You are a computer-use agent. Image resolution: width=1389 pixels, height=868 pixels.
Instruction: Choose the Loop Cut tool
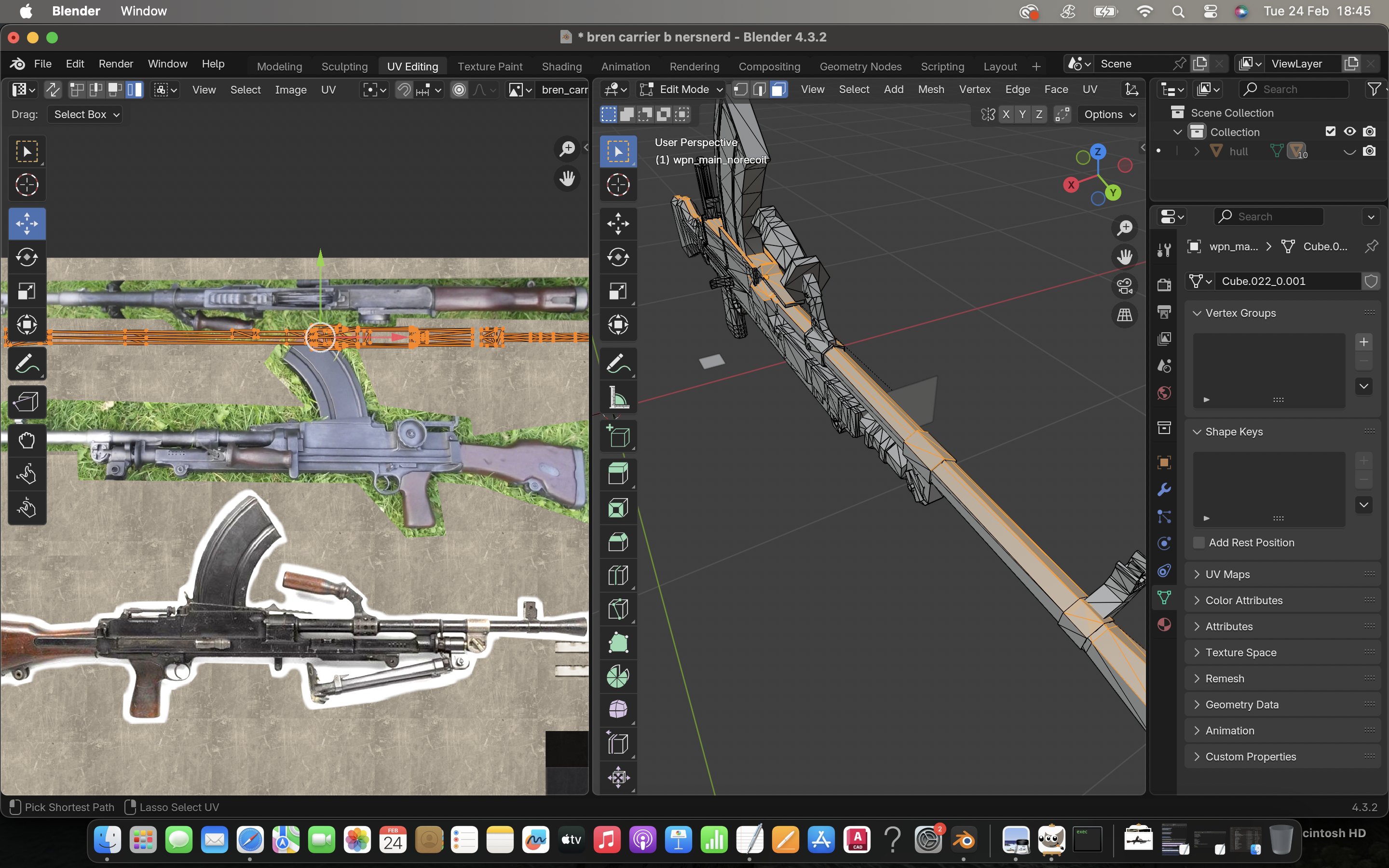[618, 575]
